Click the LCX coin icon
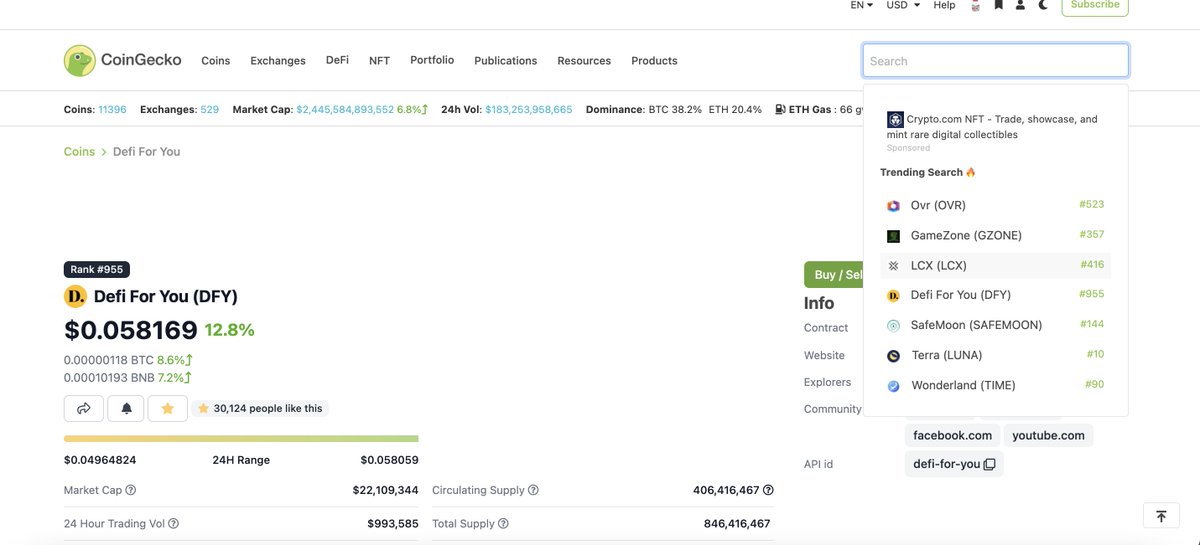This screenshot has width=1200, height=545. 894,266
